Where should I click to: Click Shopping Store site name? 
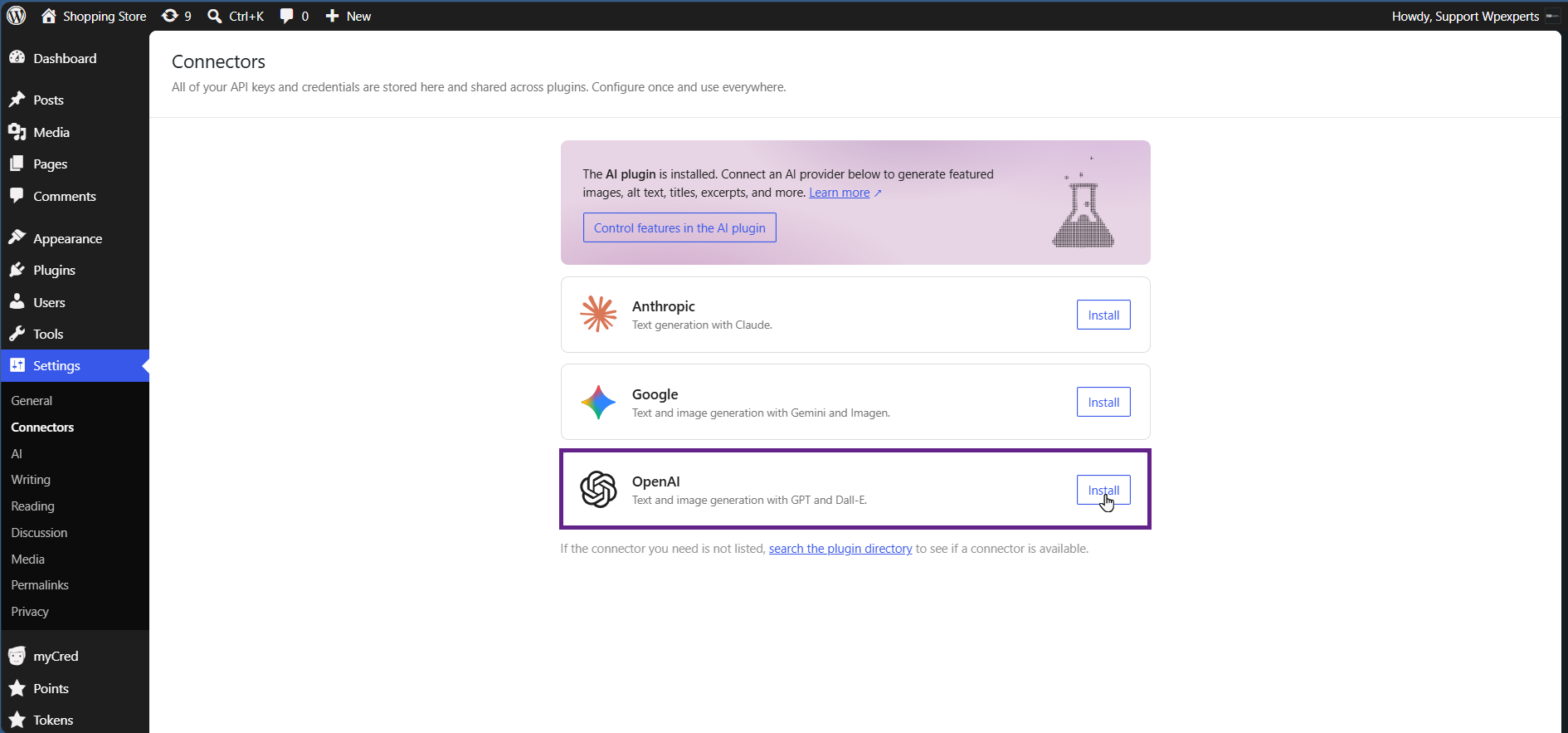coord(105,16)
